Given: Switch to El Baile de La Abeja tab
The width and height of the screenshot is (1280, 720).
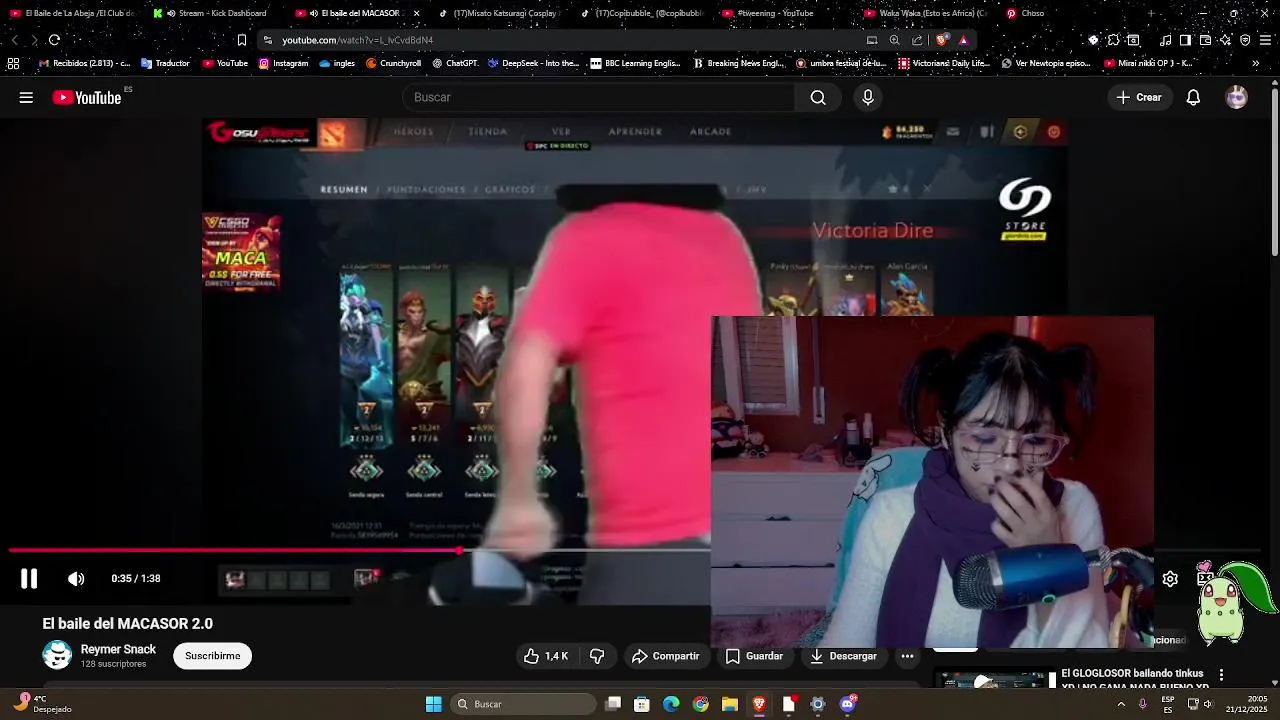Looking at the screenshot, I should [x=72, y=13].
